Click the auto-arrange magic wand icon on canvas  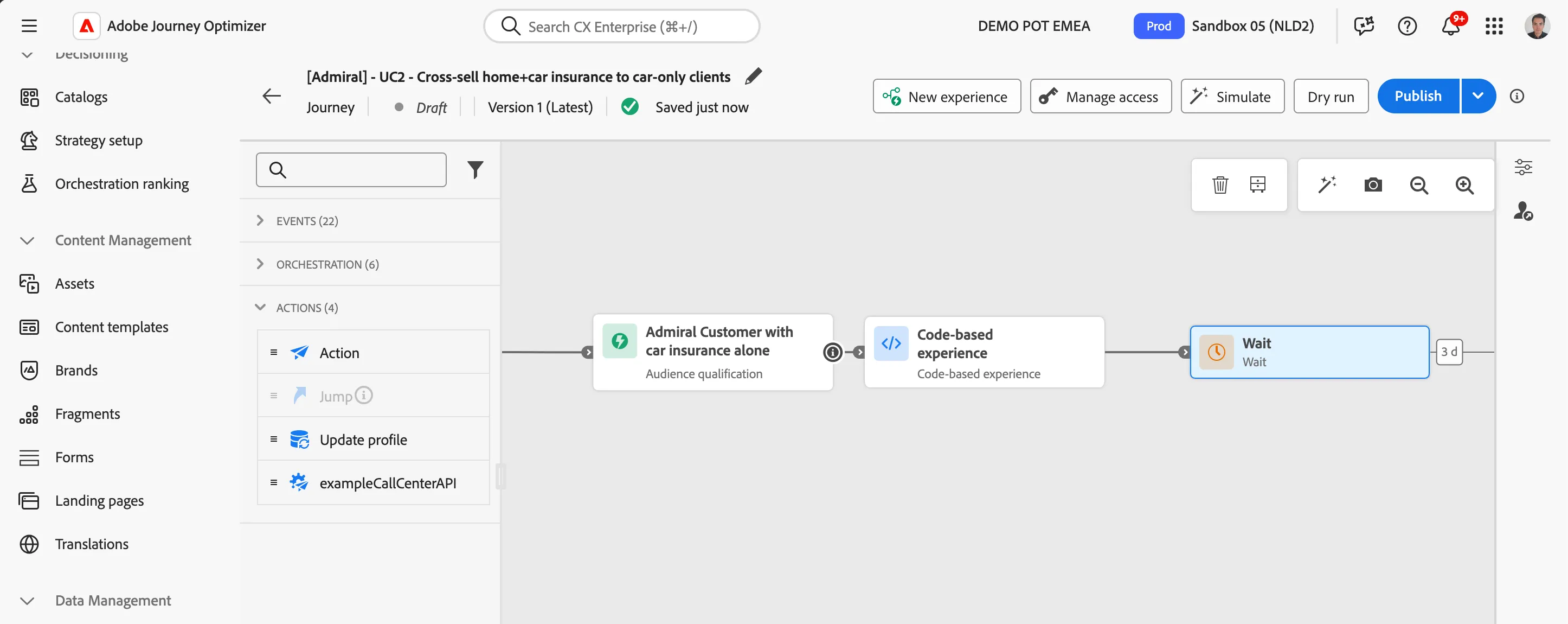pos(1327,184)
